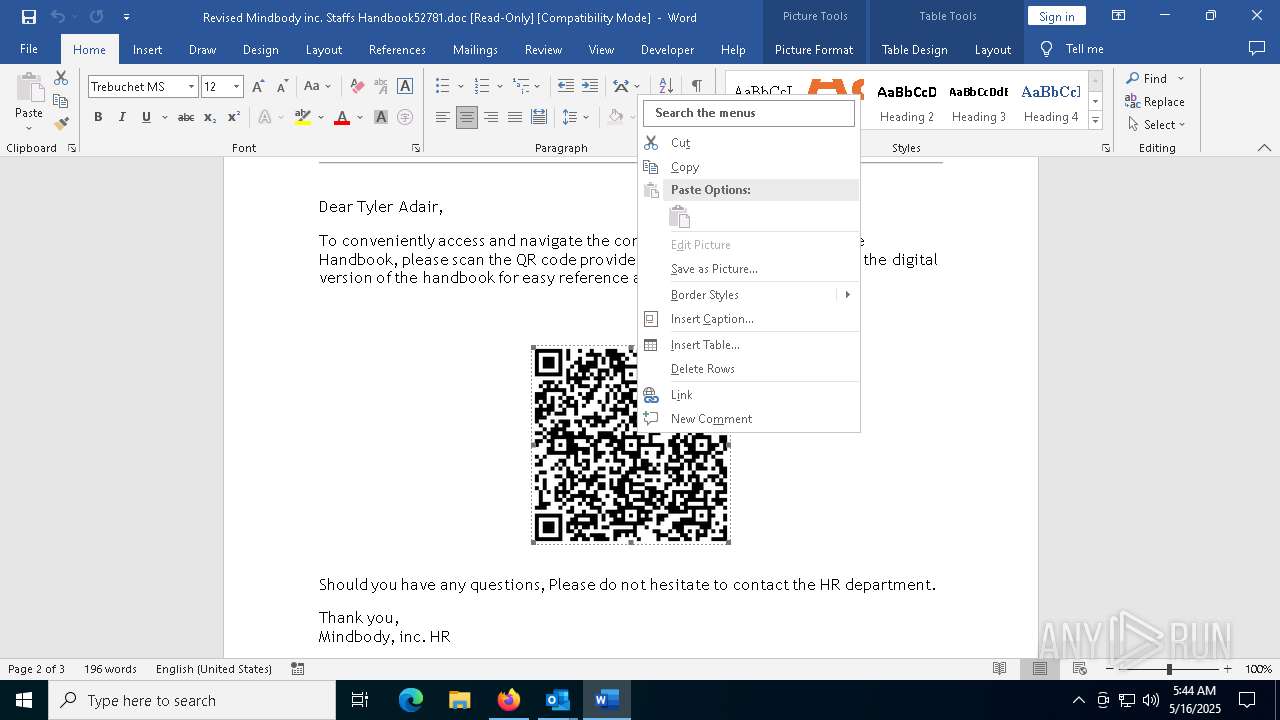Open the Border Styles submenu
The height and width of the screenshot is (720, 1280).
[749, 295]
